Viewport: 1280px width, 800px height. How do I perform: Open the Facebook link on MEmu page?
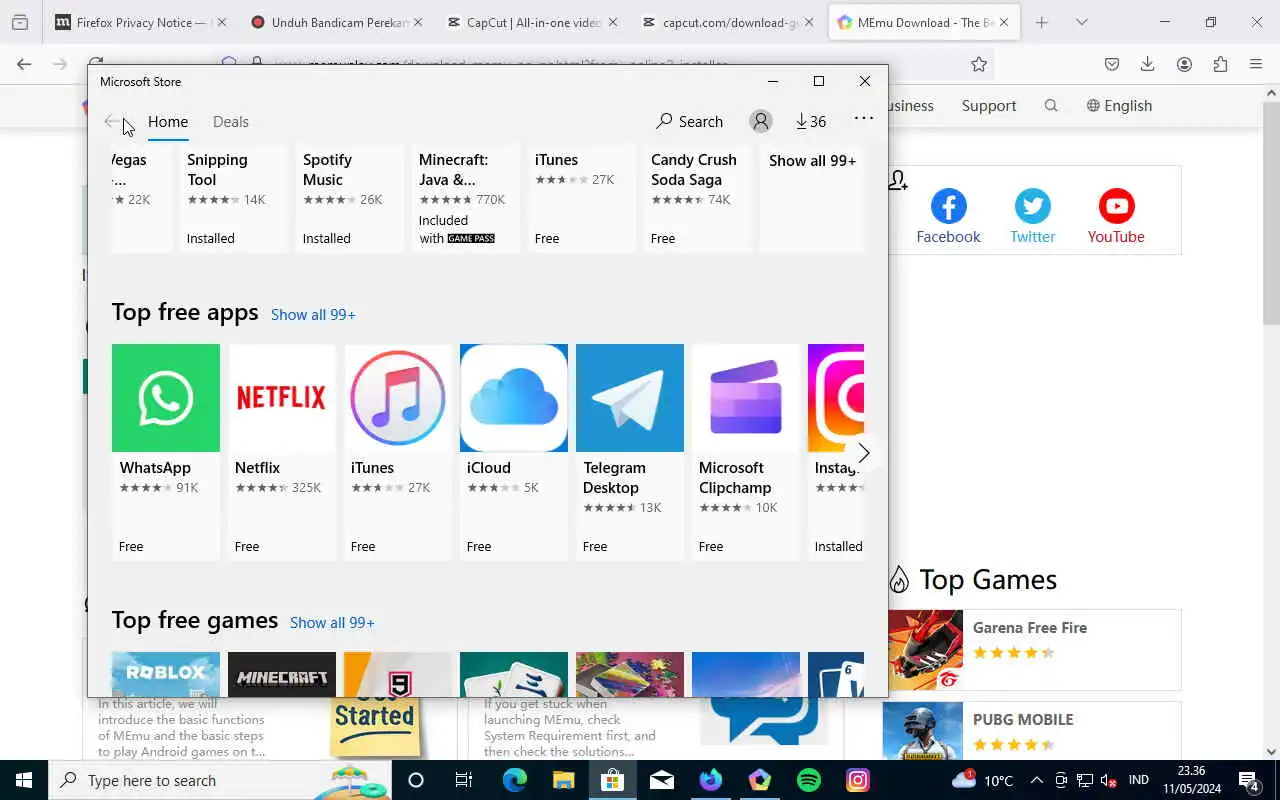pyautogui.click(x=948, y=217)
